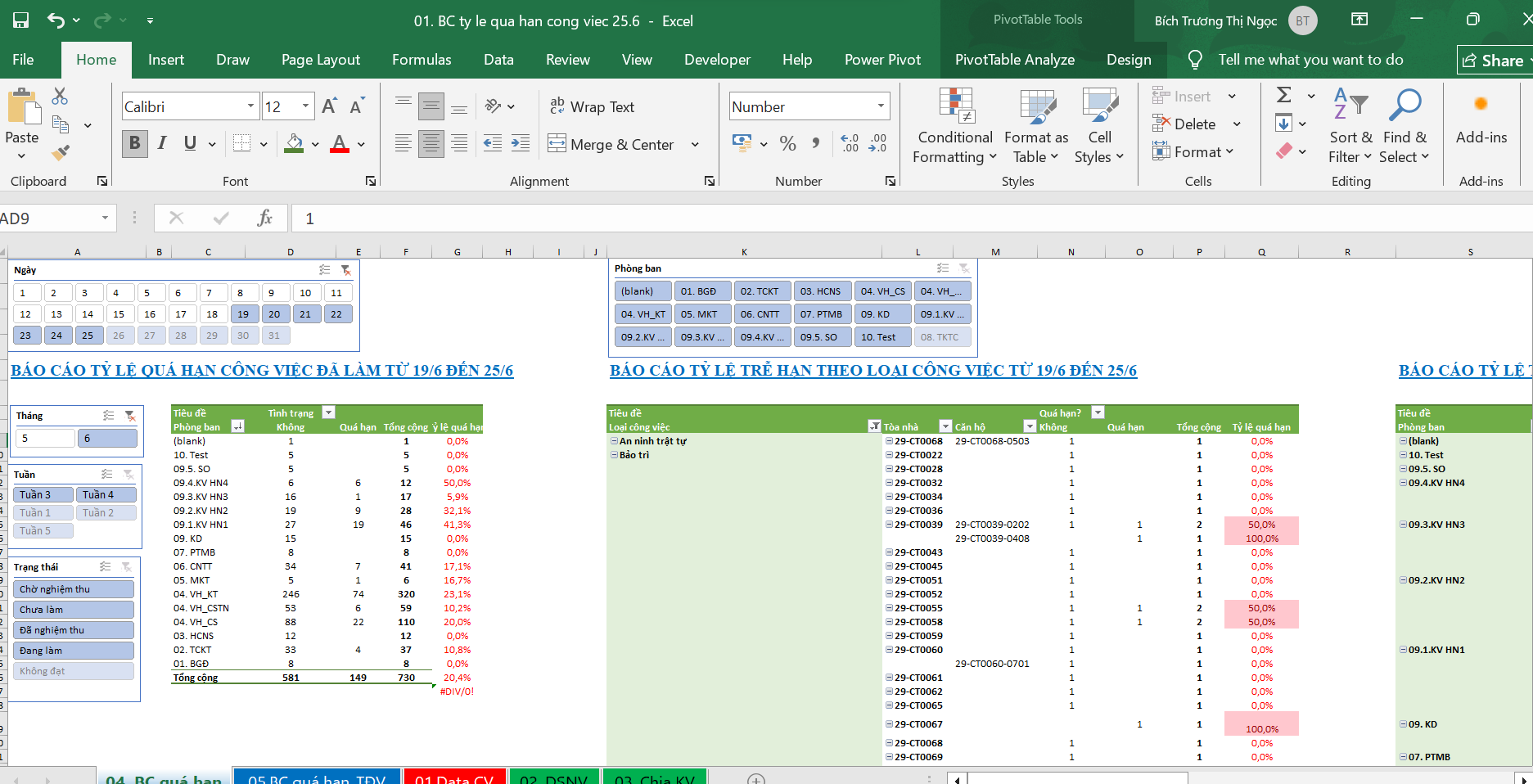Viewport: 1533px width, 784px height.
Task: Click the Format Painter brush icon
Action: coord(61,152)
